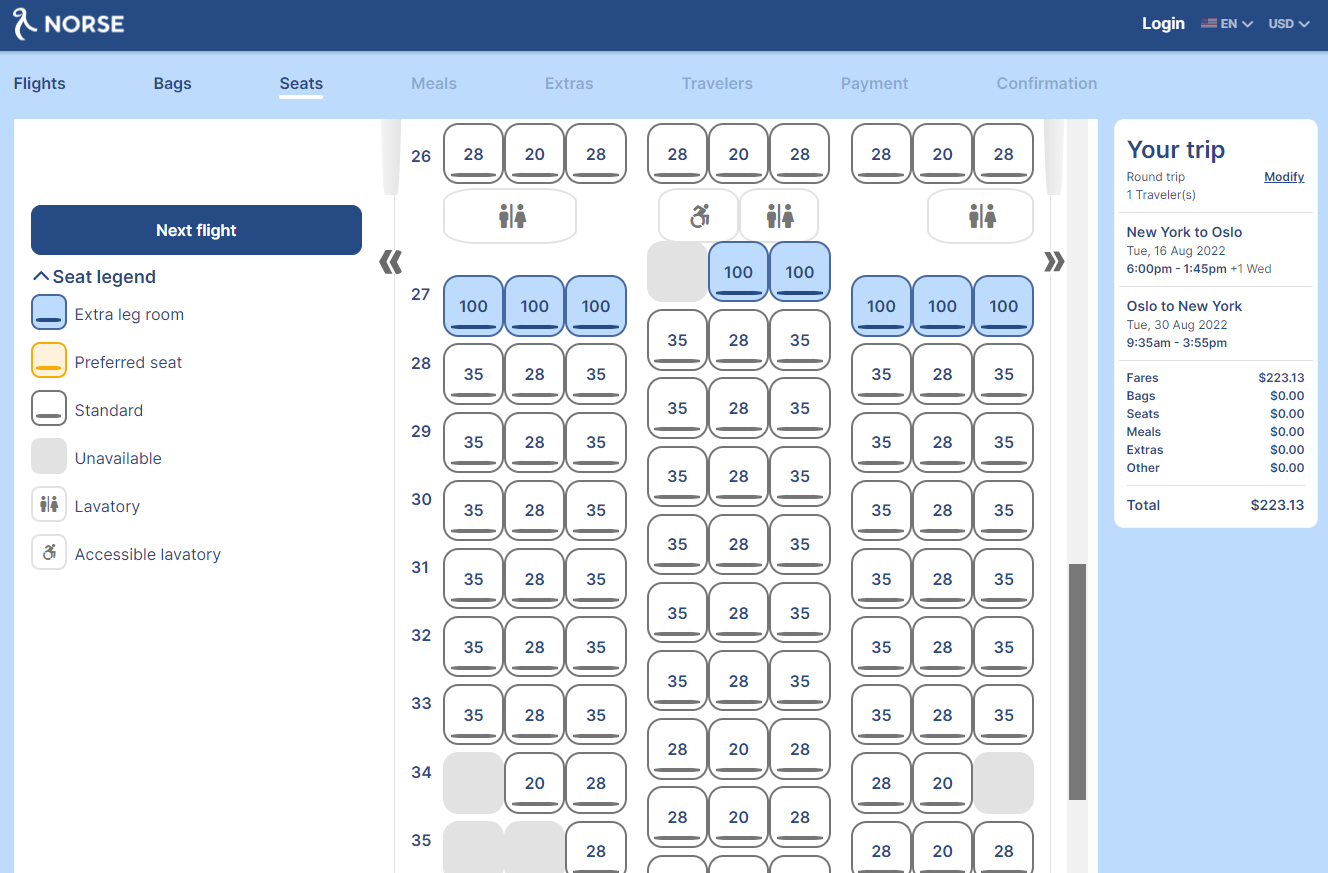Click the Payment step tab
Screen dimensions: 1328x873
pyautogui.click(x=874, y=84)
